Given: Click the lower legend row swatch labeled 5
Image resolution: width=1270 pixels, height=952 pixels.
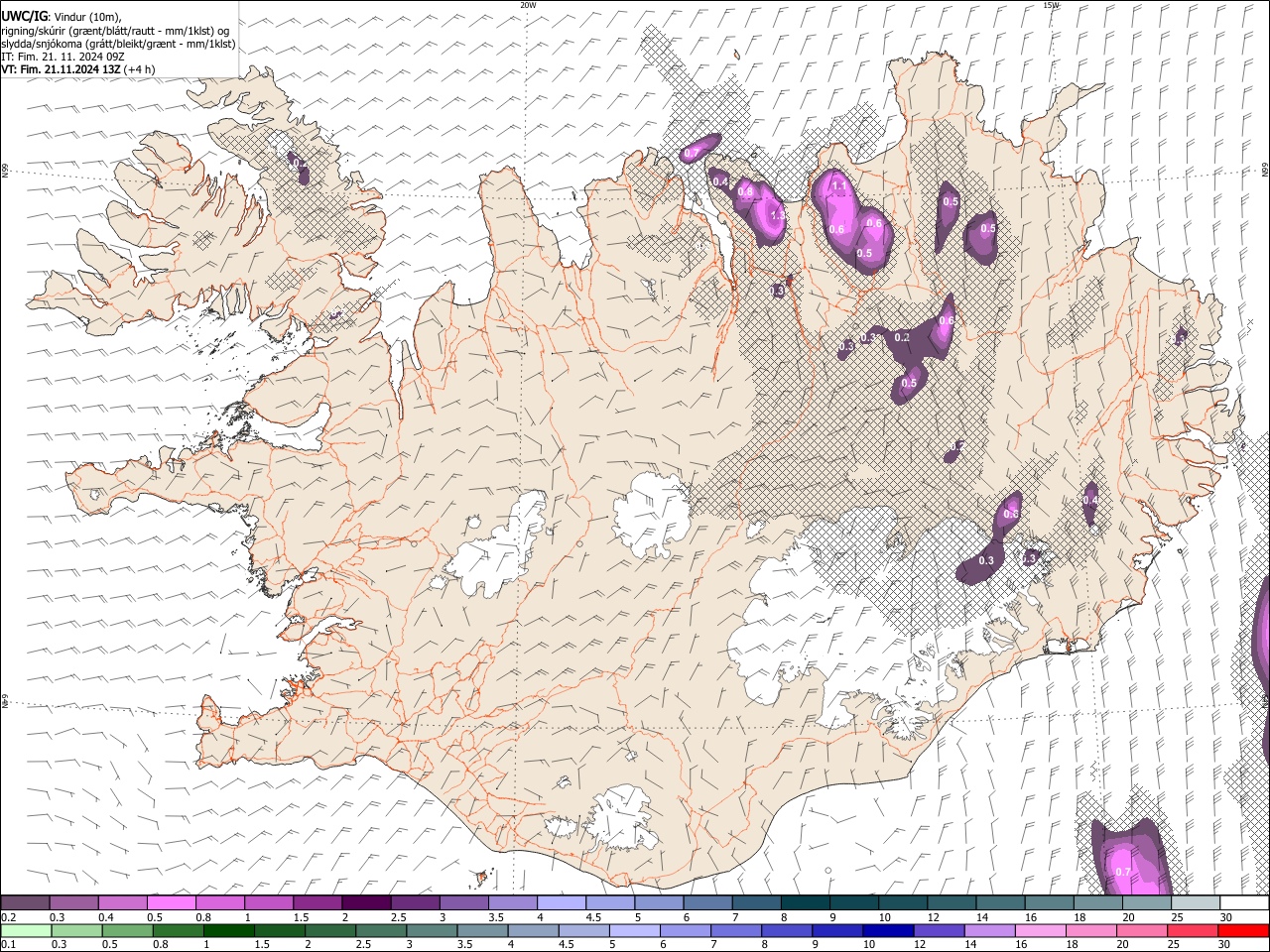Looking at the screenshot, I should click(634, 930).
